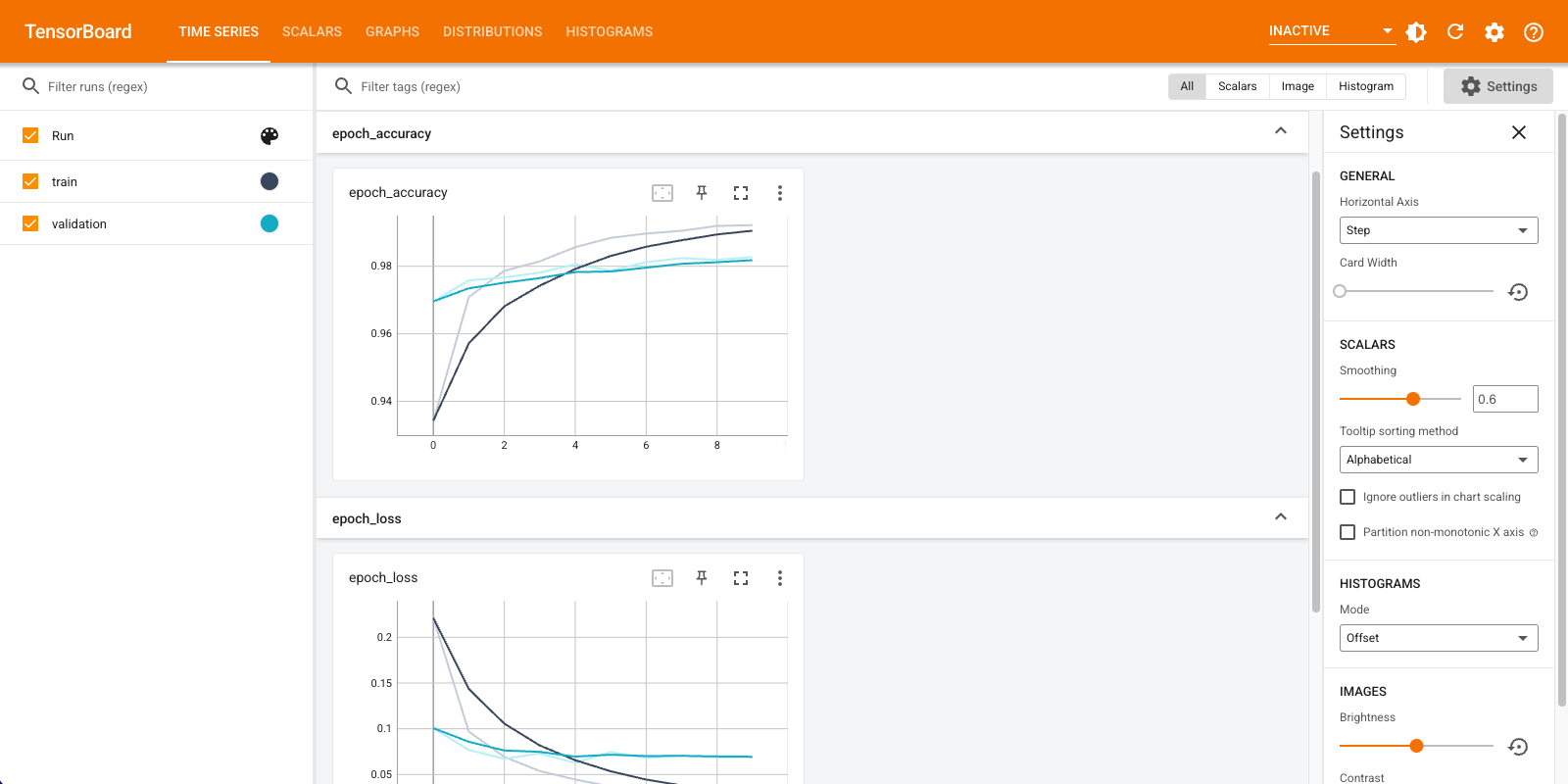Open the Horizontal Axis Step dropdown
Screen dimensions: 1568x784
coord(1438,230)
